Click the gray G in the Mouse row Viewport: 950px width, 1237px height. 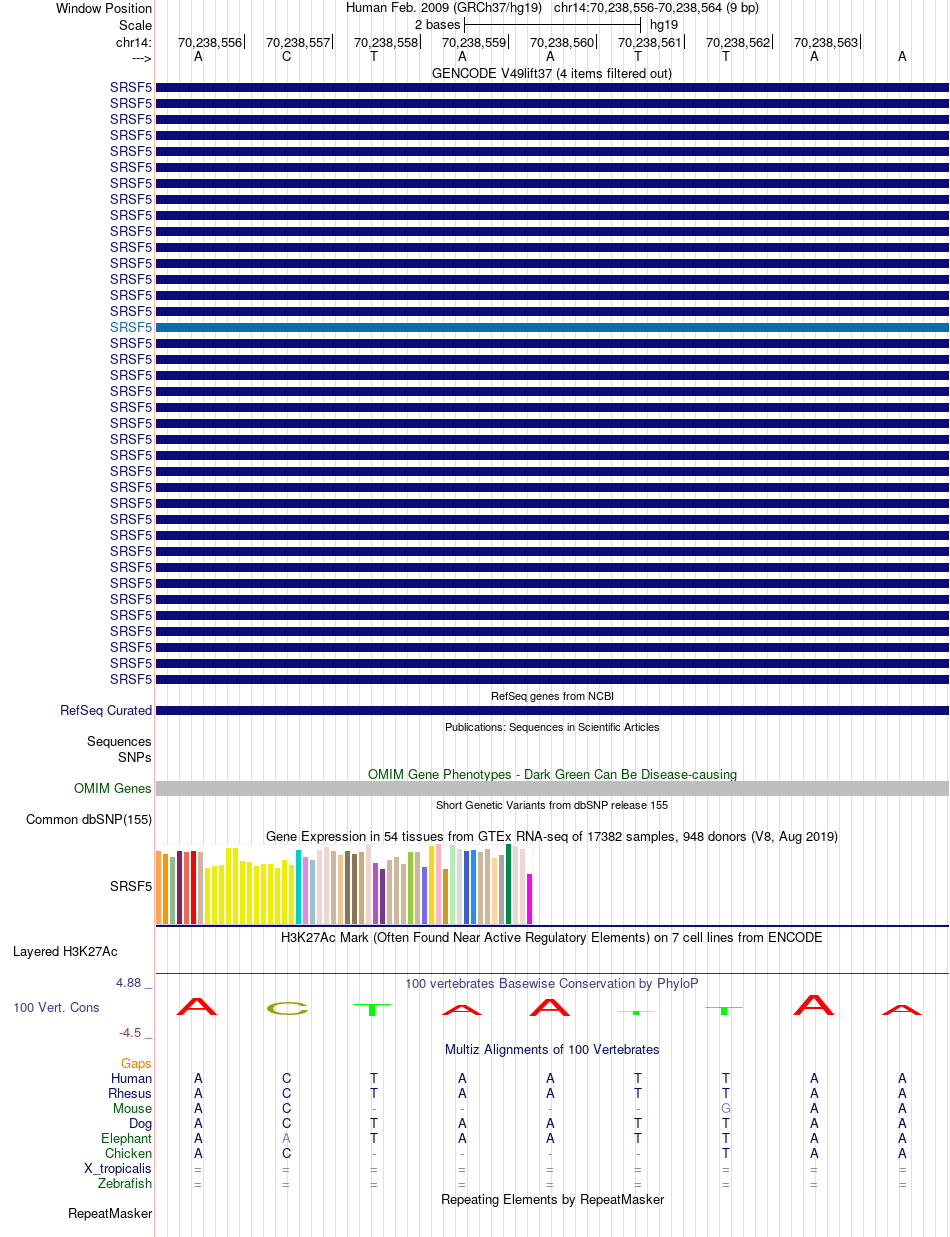click(x=726, y=1108)
